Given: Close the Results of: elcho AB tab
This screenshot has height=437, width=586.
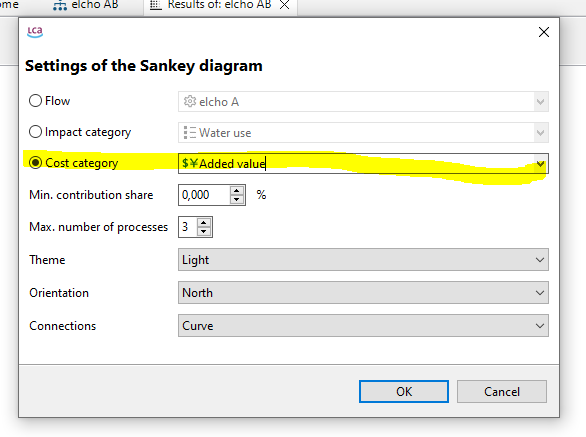Looking at the screenshot, I should coord(284,5).
